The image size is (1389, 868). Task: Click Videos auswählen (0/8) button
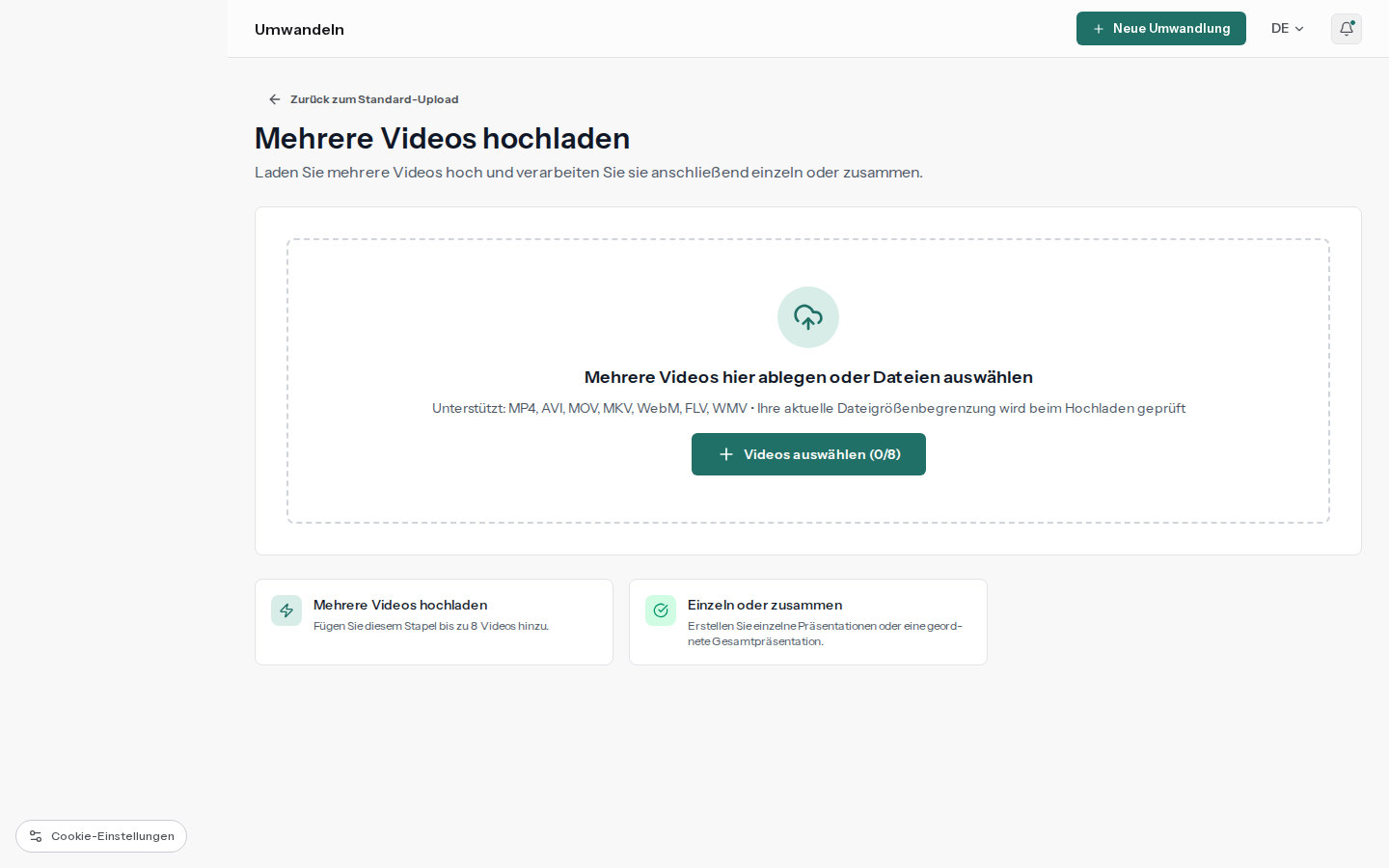(808, 454)
